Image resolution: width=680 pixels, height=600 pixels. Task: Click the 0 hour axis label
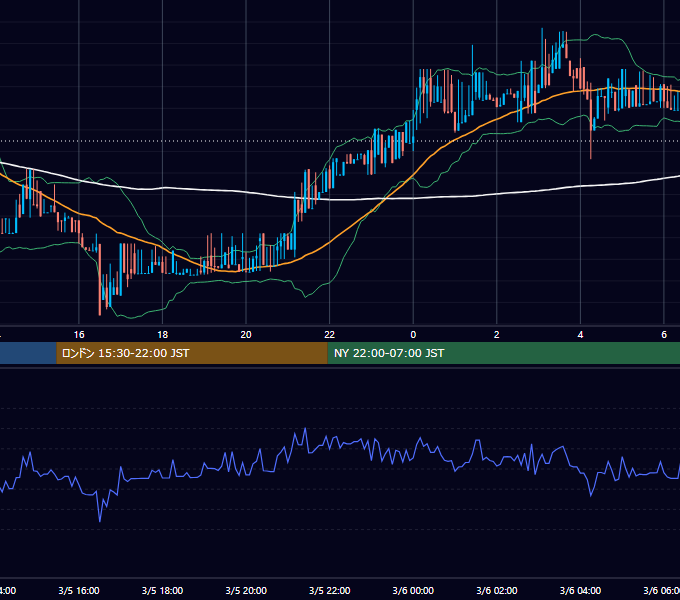[413, 335]
